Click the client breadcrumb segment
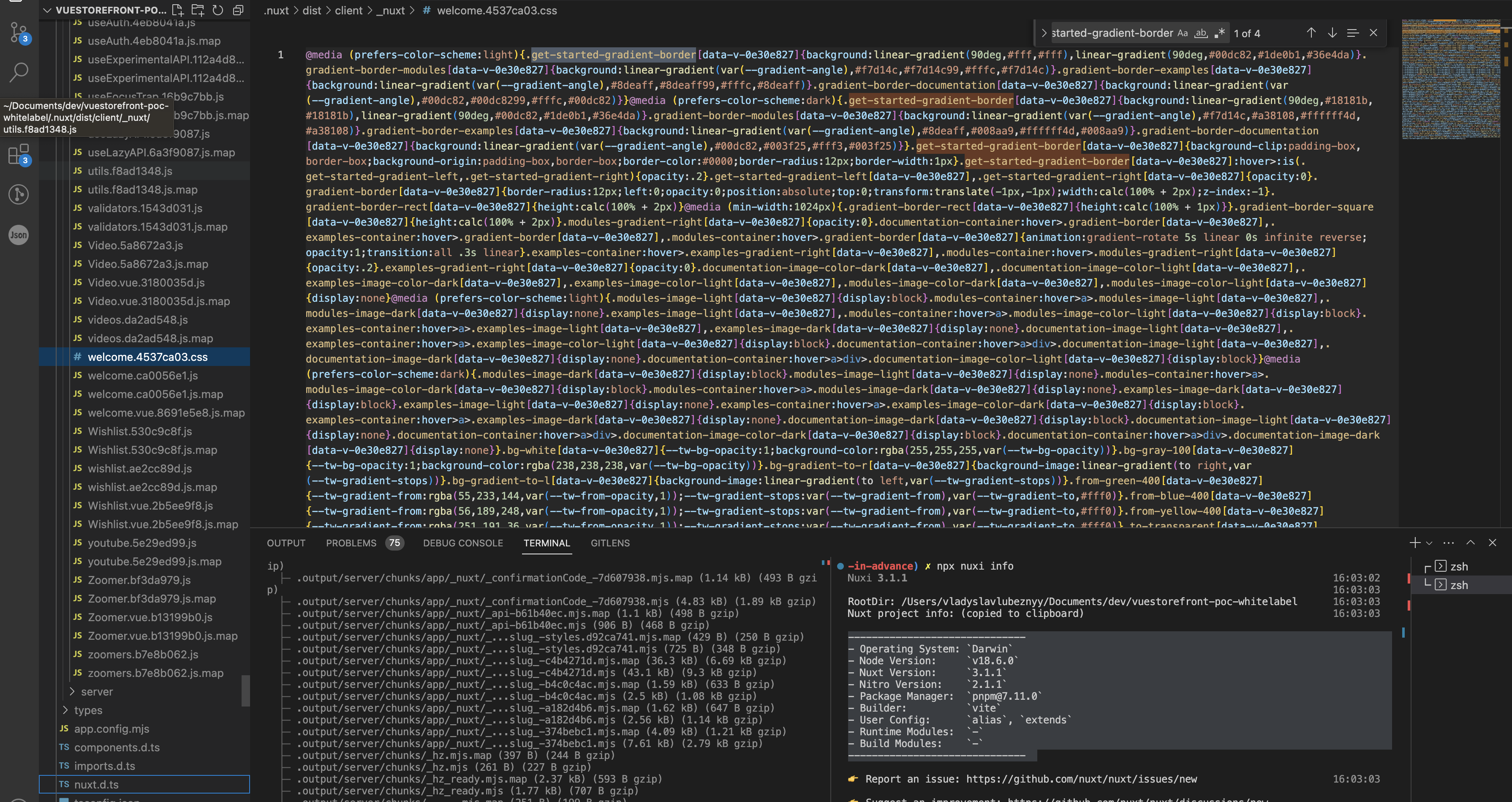Image resolution: width=1512 pixels, height=802 pixels. tap(349, 11)
